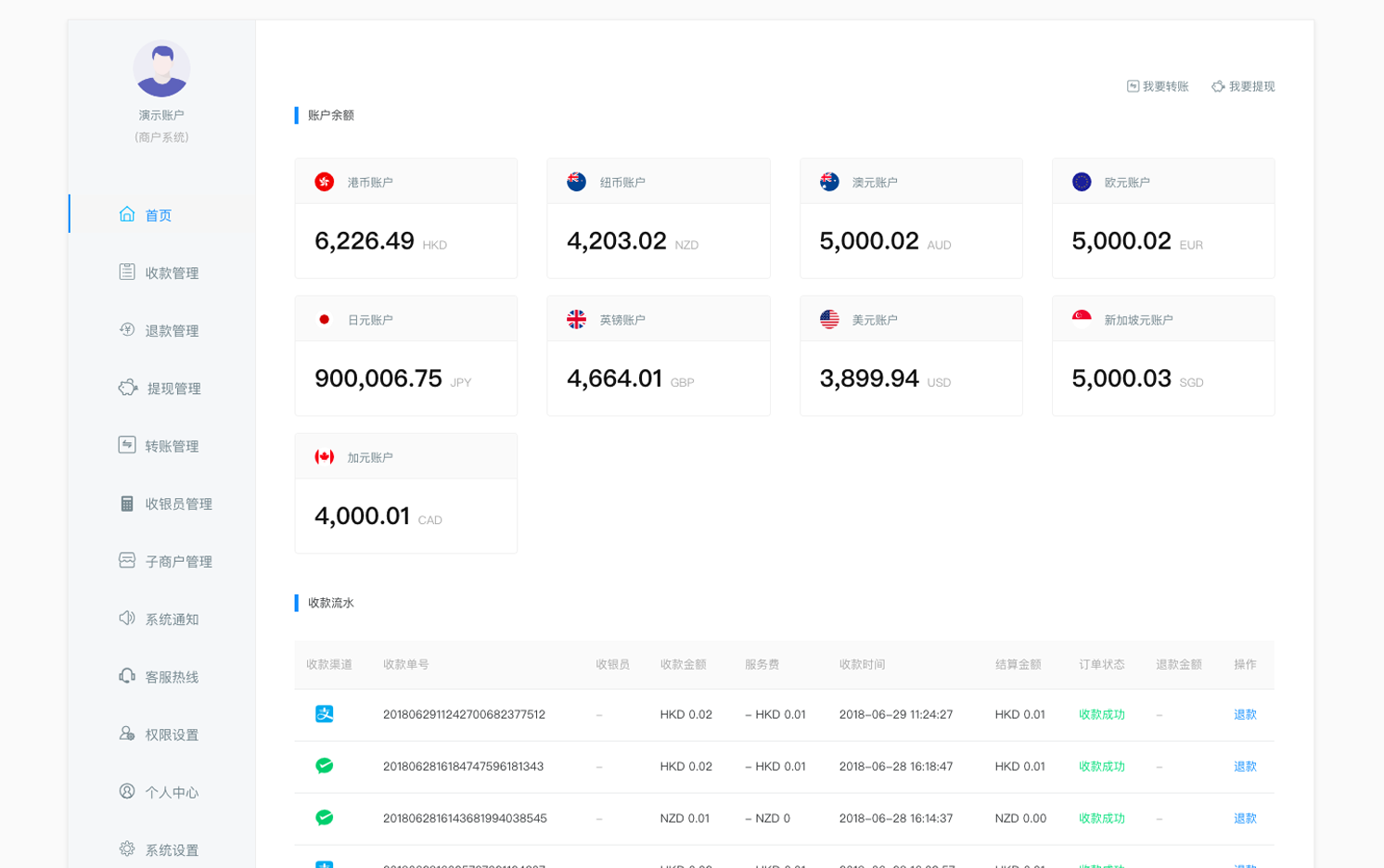Click order number 201806291124270068237​7512
Viewport: 1384px width, 868px height.
[x=464, y=714]
